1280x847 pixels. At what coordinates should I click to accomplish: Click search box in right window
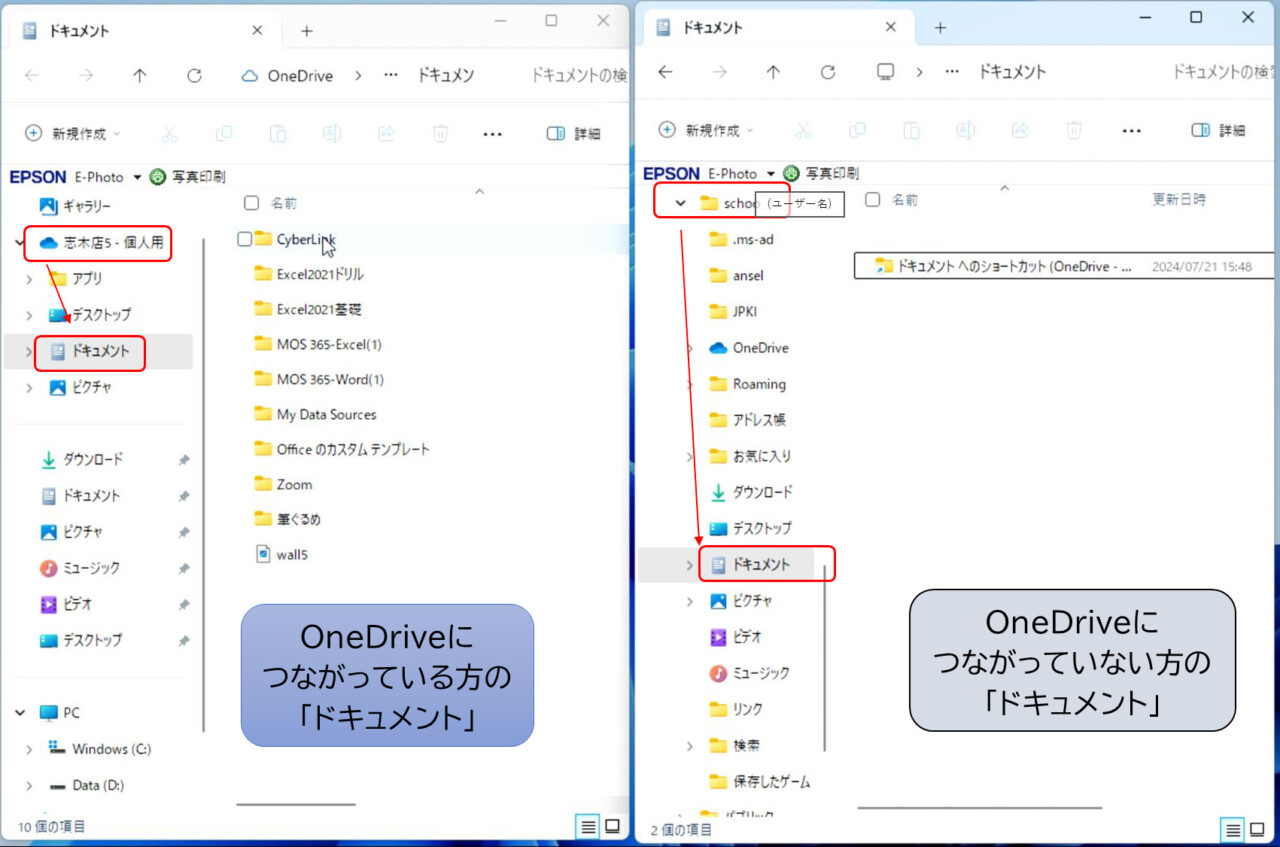tap(1223, 72)
